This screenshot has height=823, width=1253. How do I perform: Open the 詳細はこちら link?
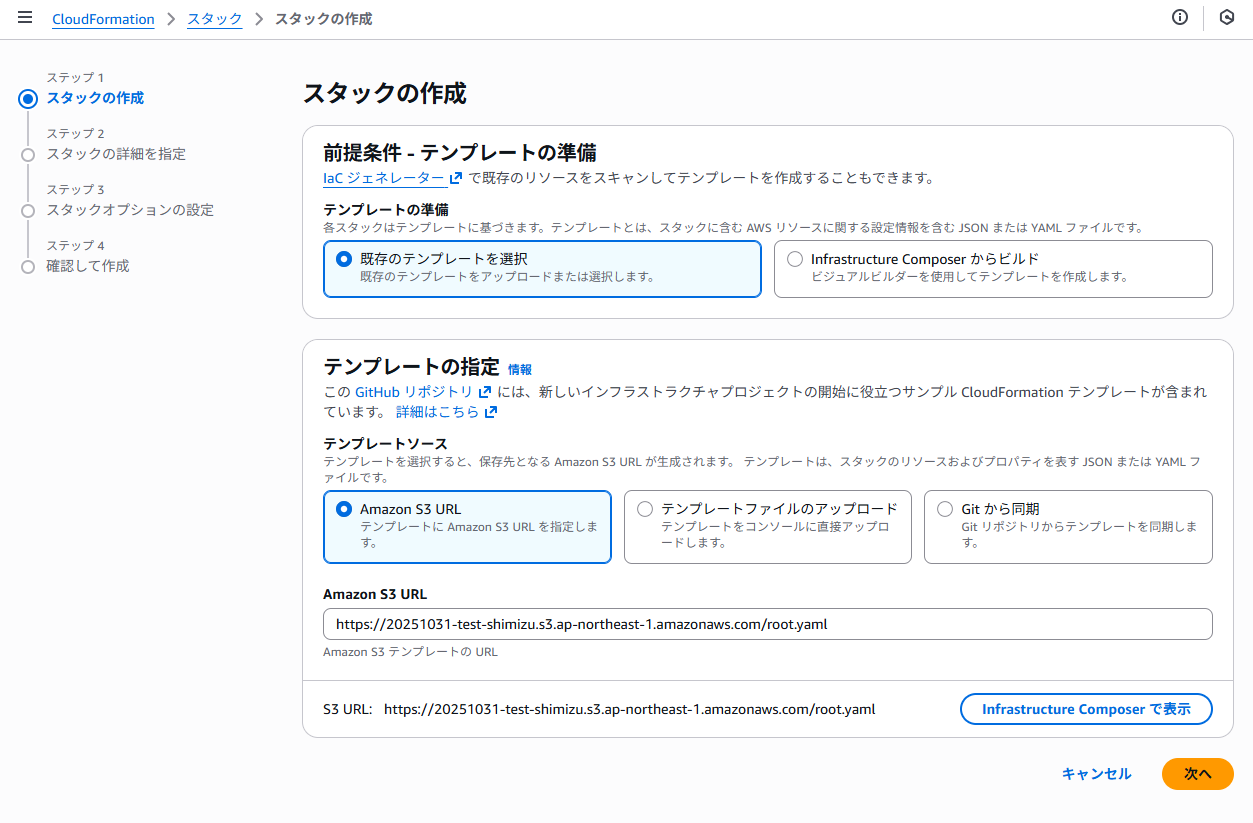click(x=447, y=412)
